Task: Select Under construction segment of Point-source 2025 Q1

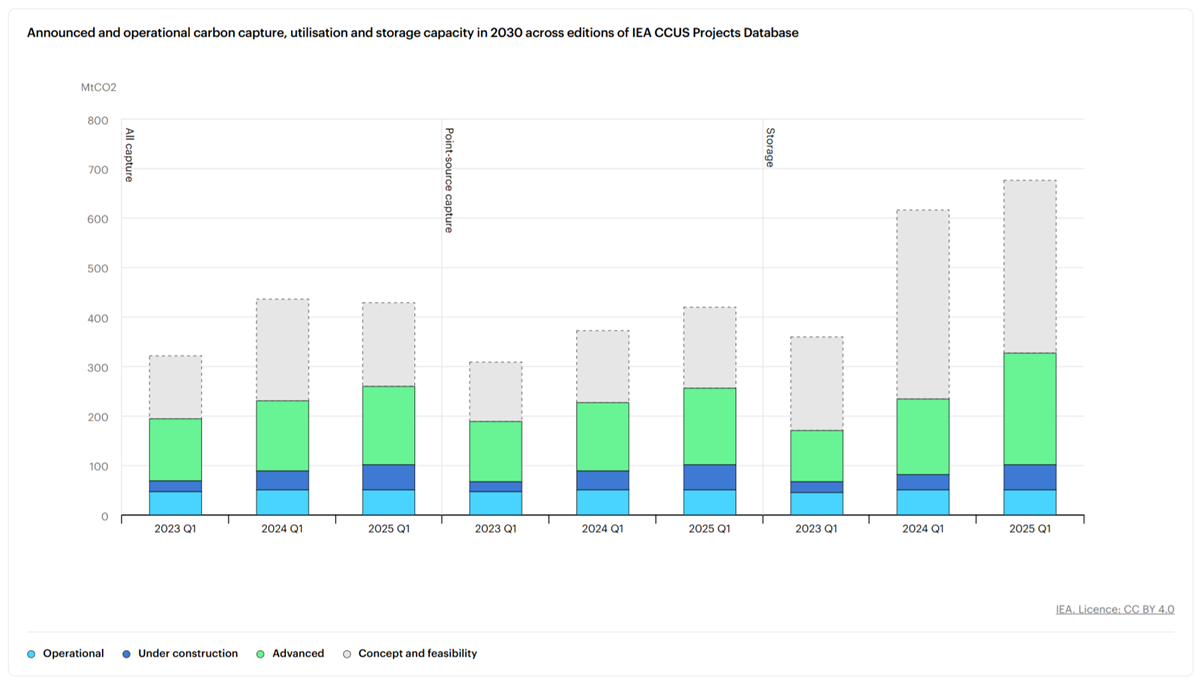Action: tap(710, 477)
